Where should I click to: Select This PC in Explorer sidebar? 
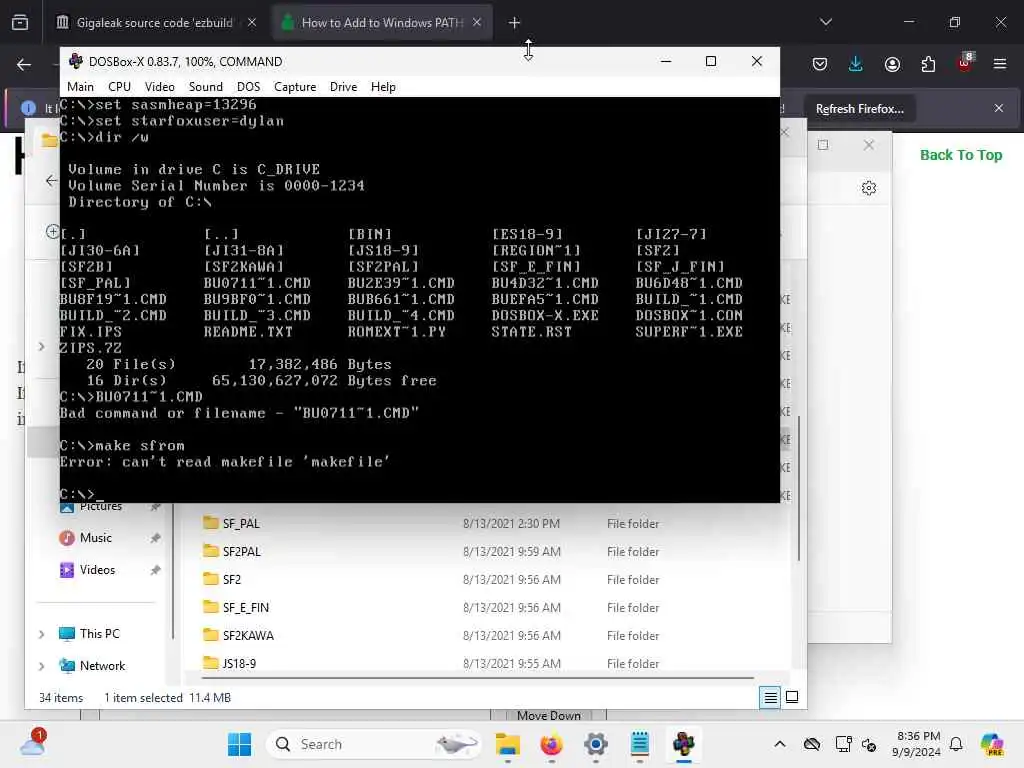[x=99, y=633]
